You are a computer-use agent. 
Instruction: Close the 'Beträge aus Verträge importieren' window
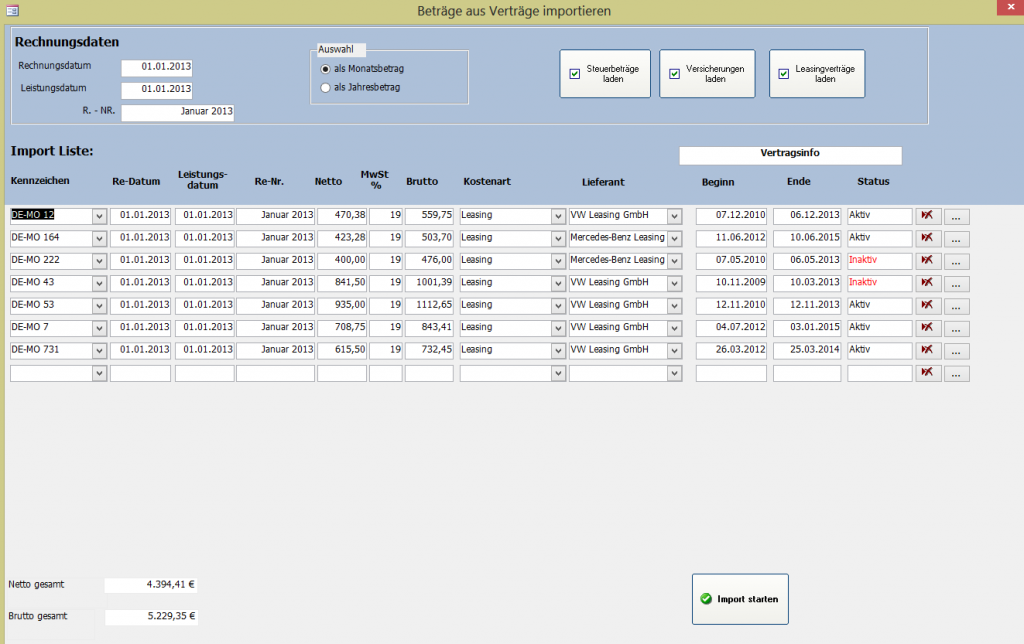point(1010,7)
